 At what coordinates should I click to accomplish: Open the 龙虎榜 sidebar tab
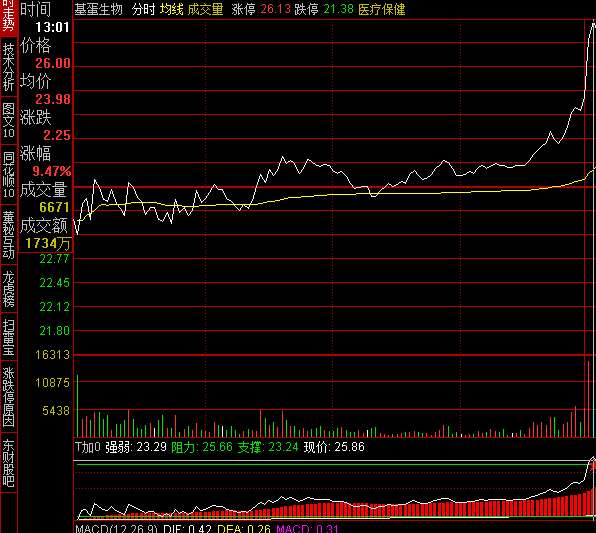click(x=8, y=289)
